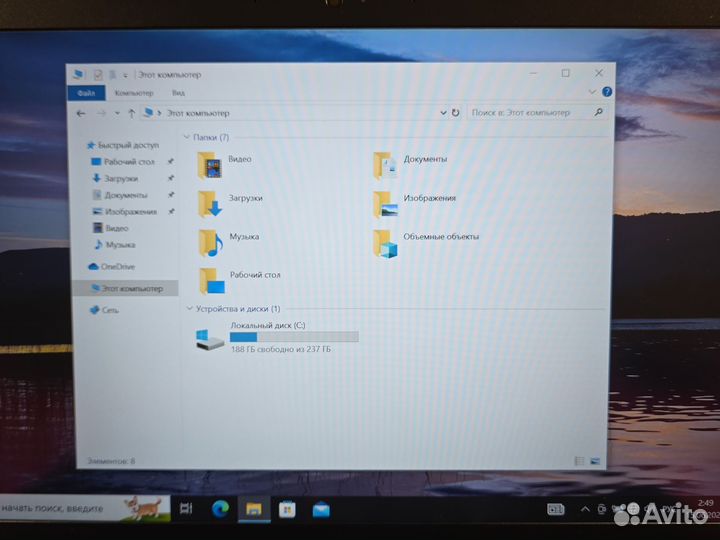Open Mail app from the taskbar
The height and width of the screenshot is (540, 720).
pyautogui.click(x=321, y=509)
